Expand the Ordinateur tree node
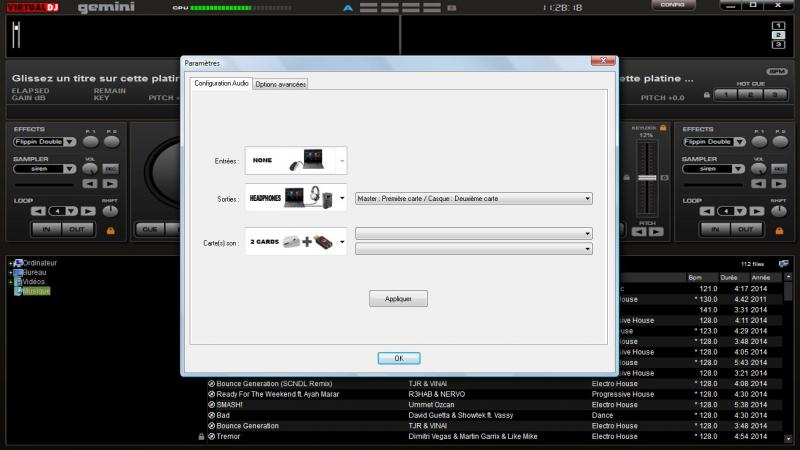The height and width of the screenshot is (450, 800). tap(10, 263)
